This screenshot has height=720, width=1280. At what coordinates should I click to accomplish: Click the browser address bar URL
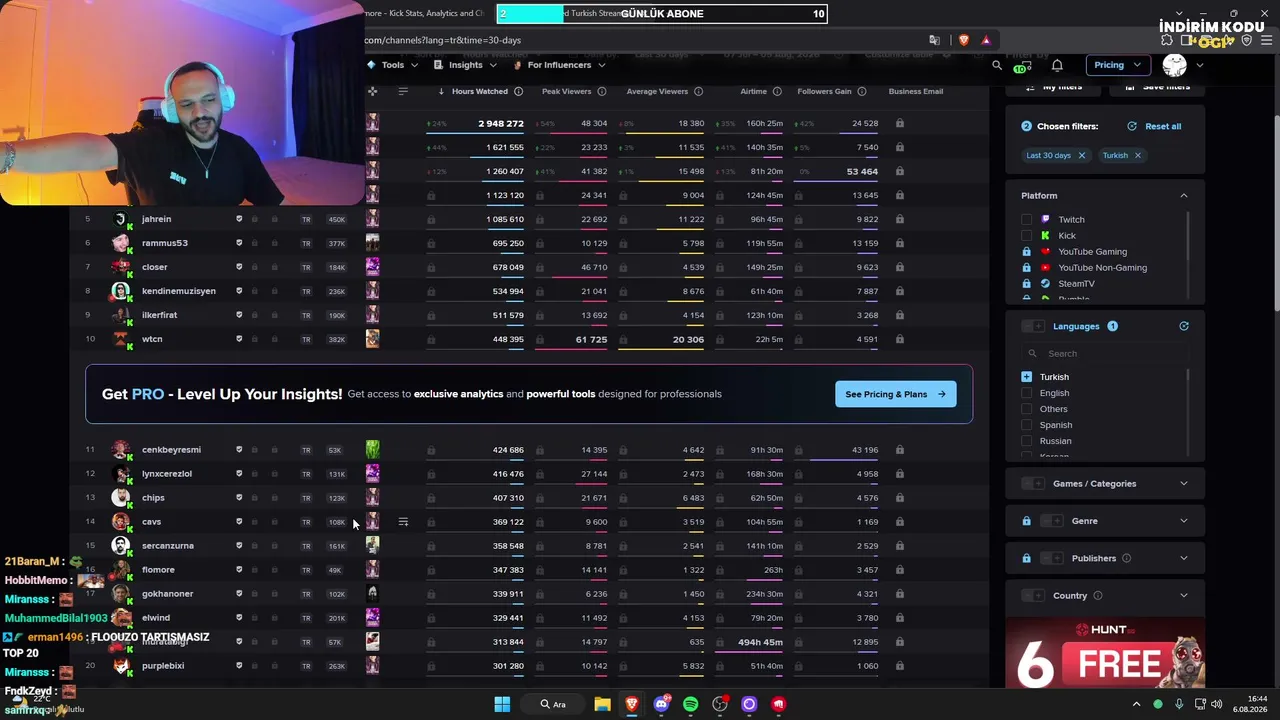pyautogui.click(x=443, y=40)
